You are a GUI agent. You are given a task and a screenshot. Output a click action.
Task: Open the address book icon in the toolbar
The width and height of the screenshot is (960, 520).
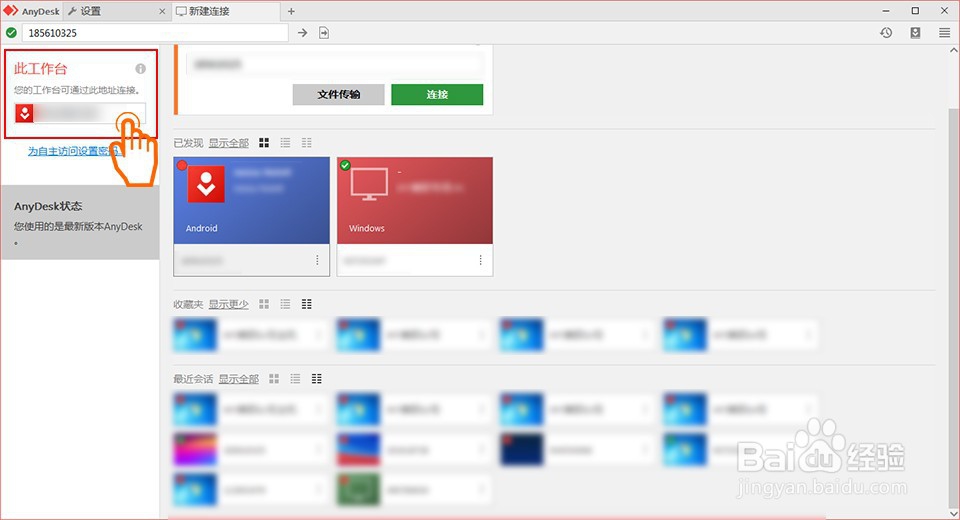coord(915,33)
